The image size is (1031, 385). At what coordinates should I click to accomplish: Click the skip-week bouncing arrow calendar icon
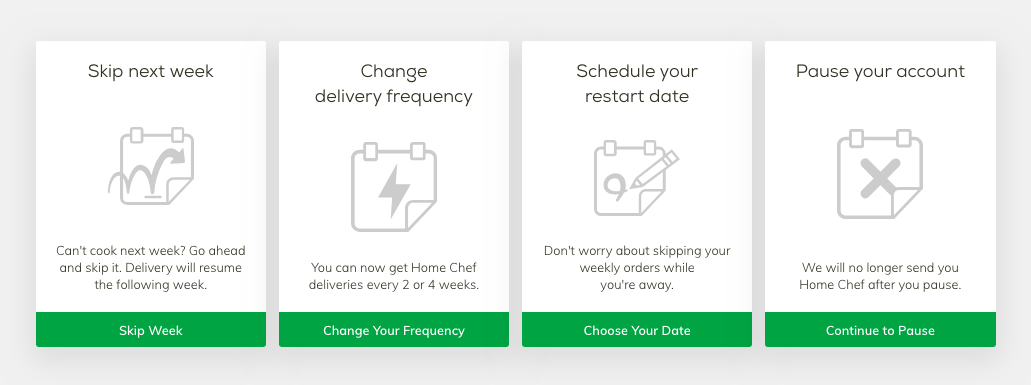click(x=151, y=166)
